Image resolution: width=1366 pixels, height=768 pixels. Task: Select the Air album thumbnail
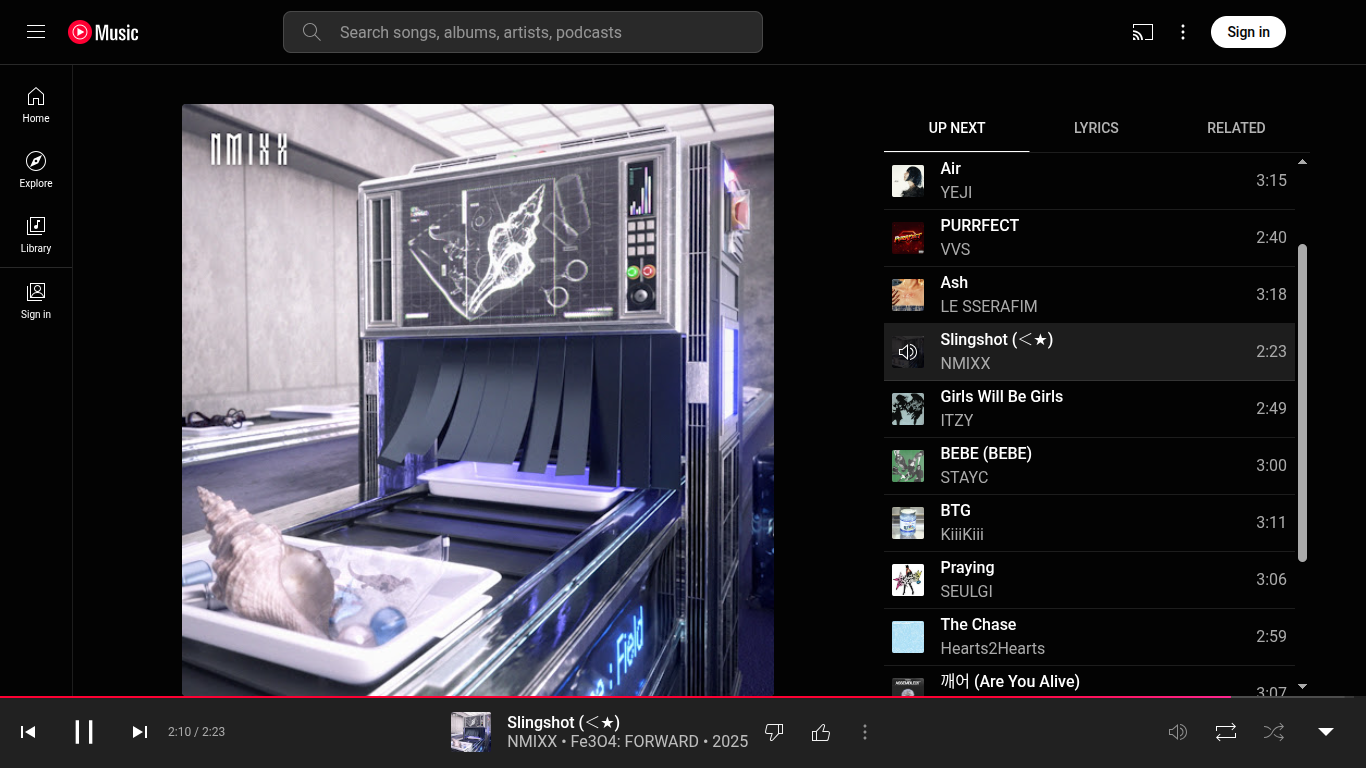tap(908, 181)
